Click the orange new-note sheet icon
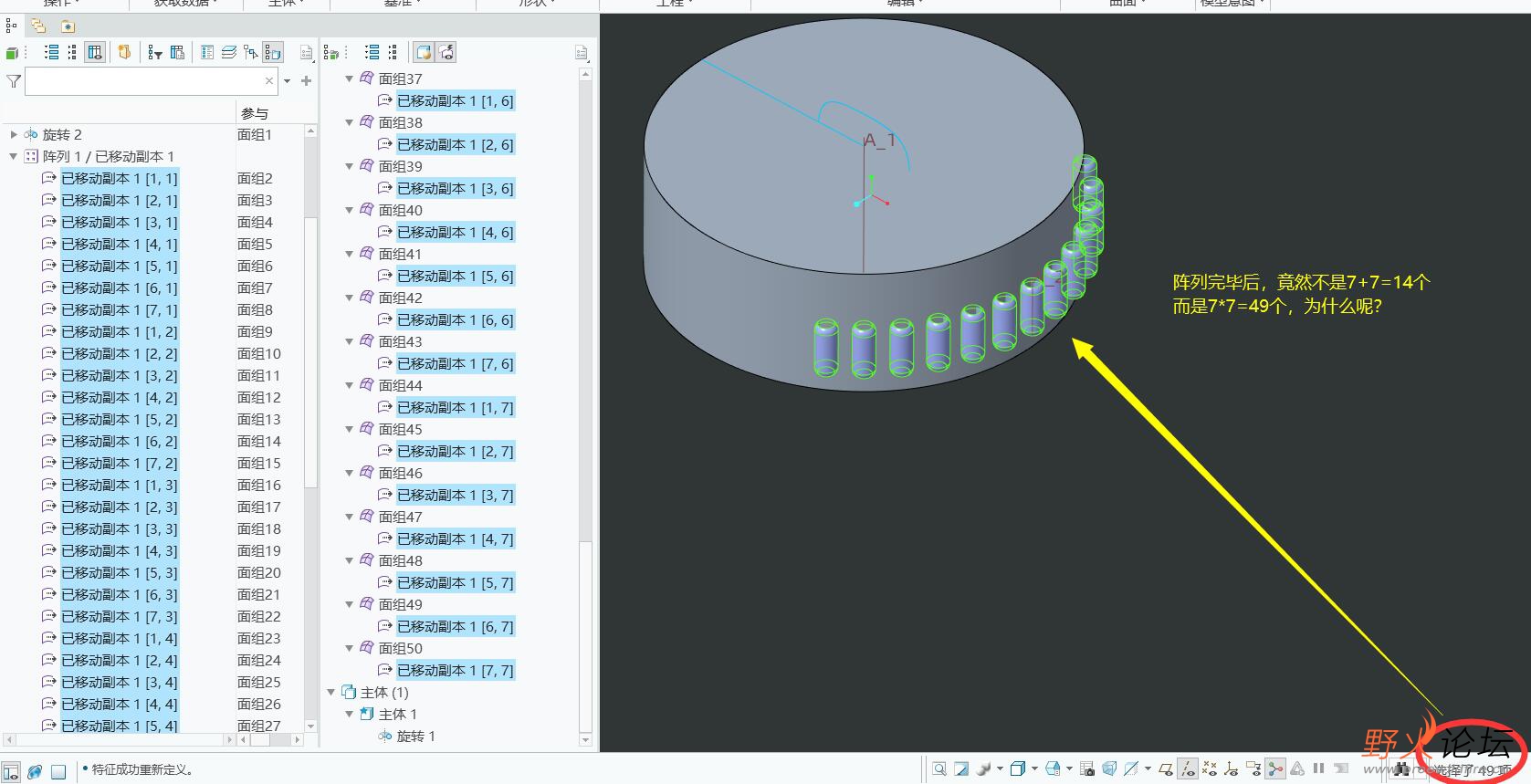This screenshot has height=784, width=1531. tap(125, 52)
